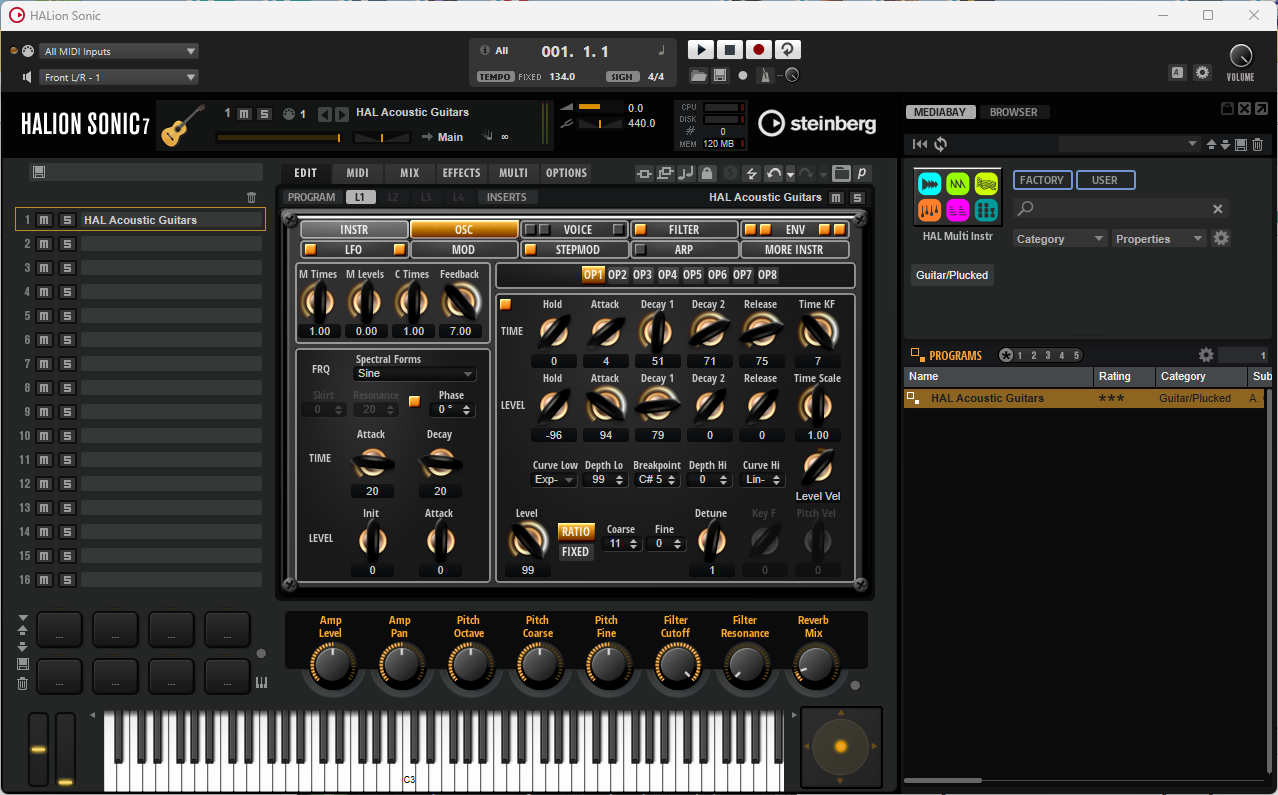Click the lock icon in the edit toolbar
1278x795 pixels.
[x=707, y=173]
